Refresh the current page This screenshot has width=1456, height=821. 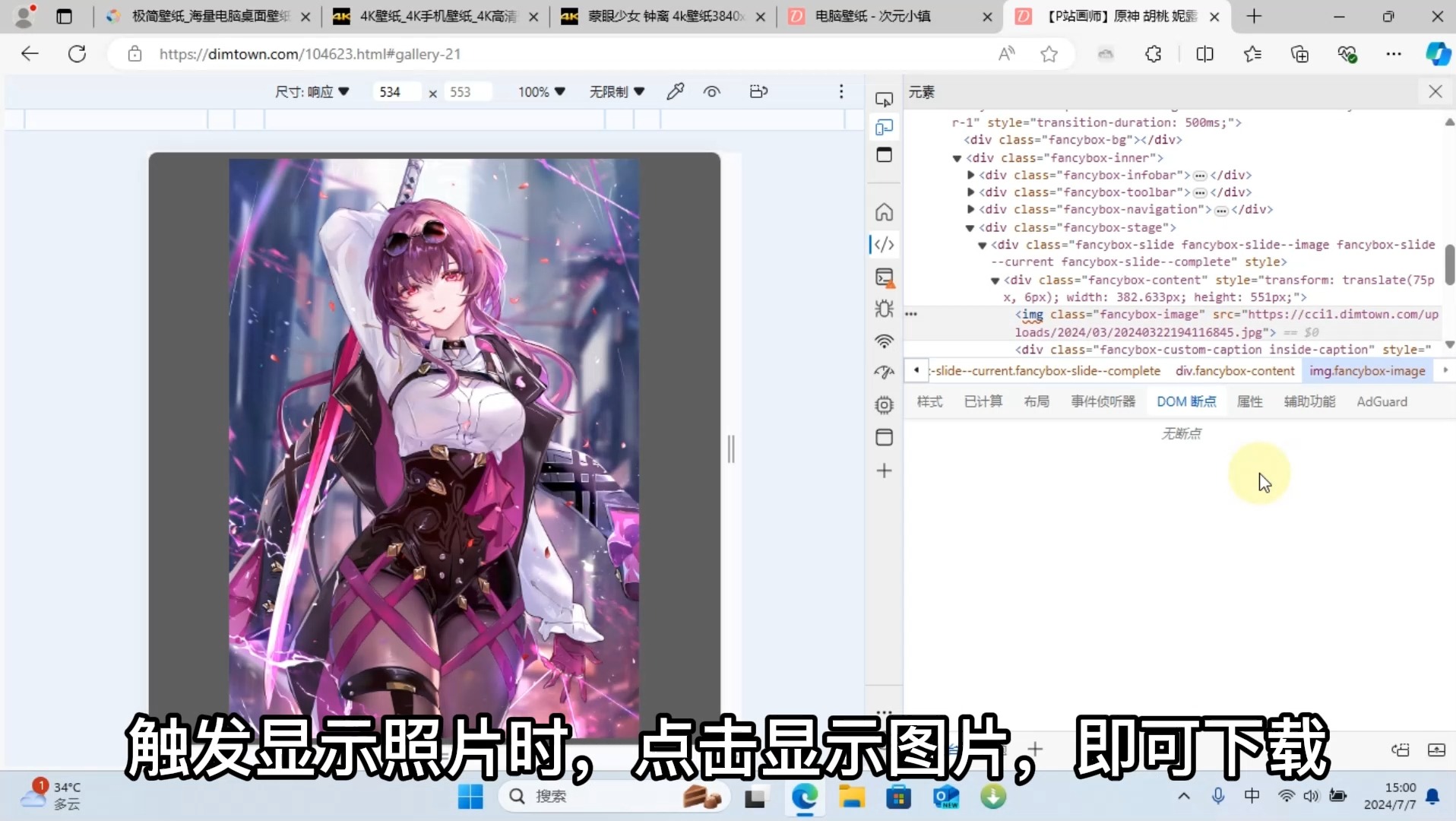(x=77, y=54)
